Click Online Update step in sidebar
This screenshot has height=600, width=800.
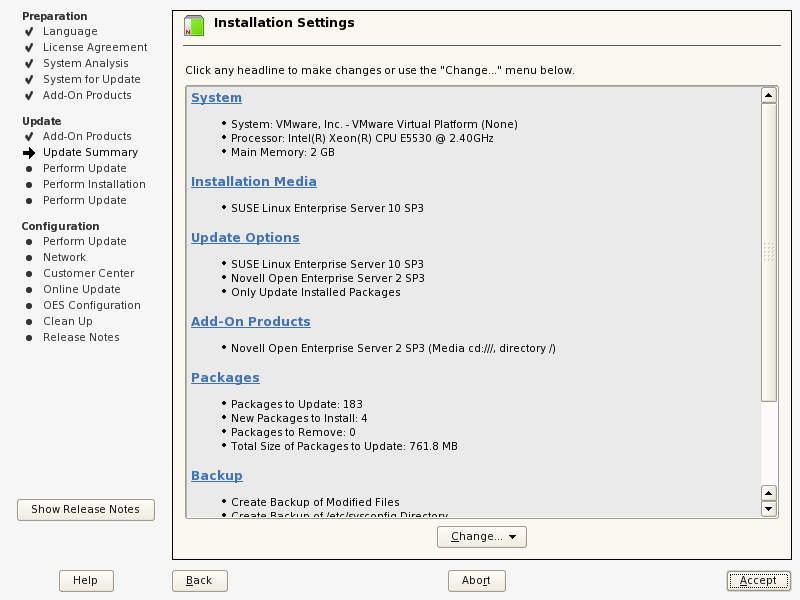[82, 289]
